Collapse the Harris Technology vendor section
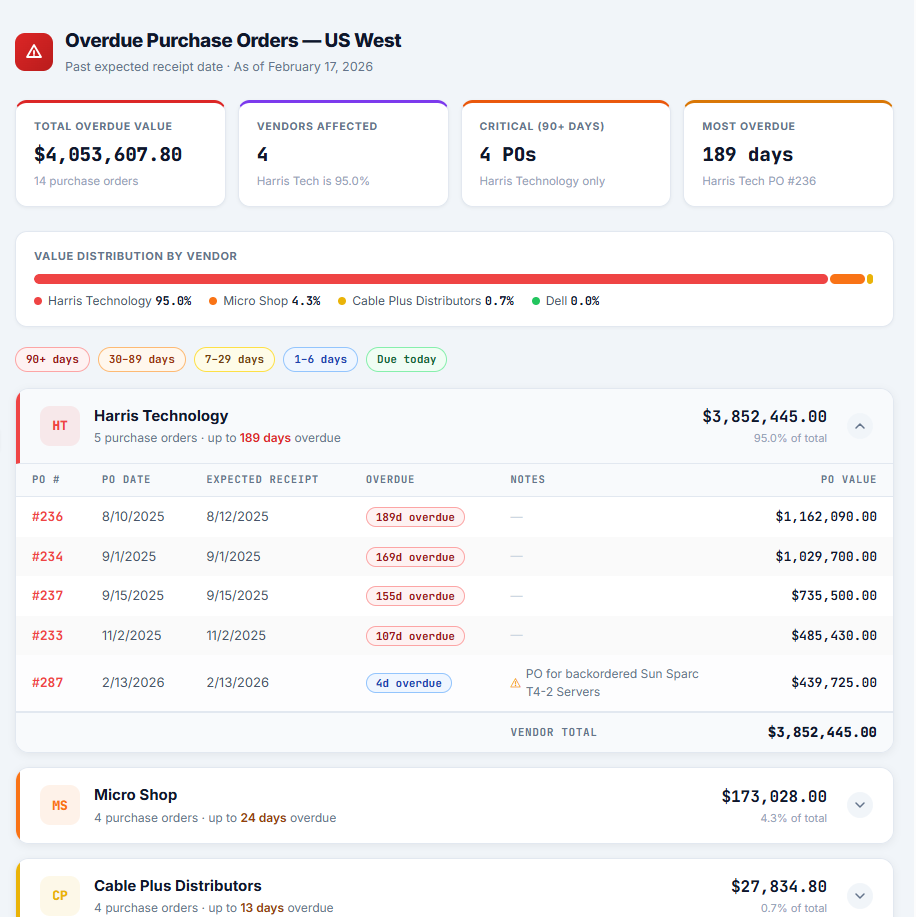 coord(860,426)
